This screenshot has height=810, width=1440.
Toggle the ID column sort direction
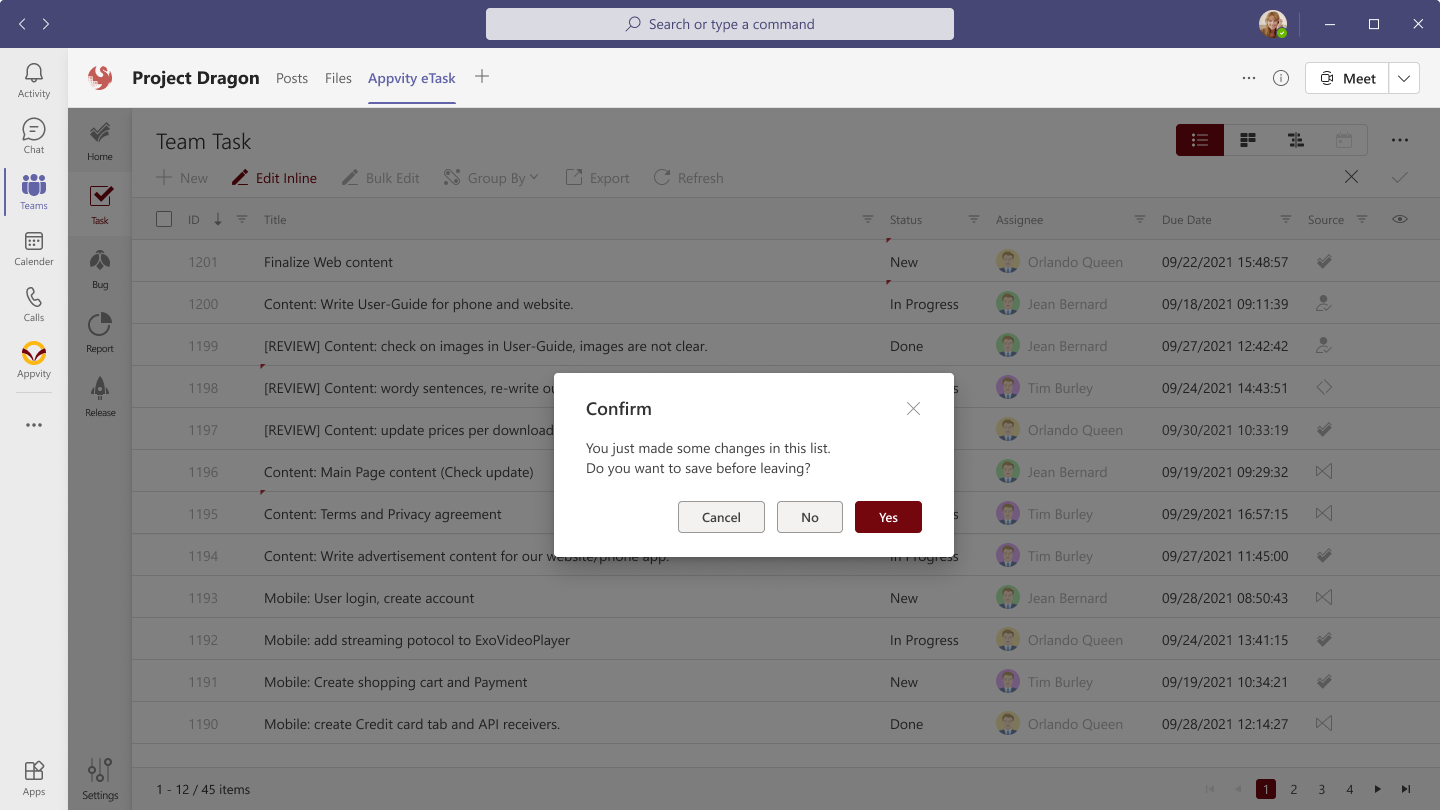217,218
